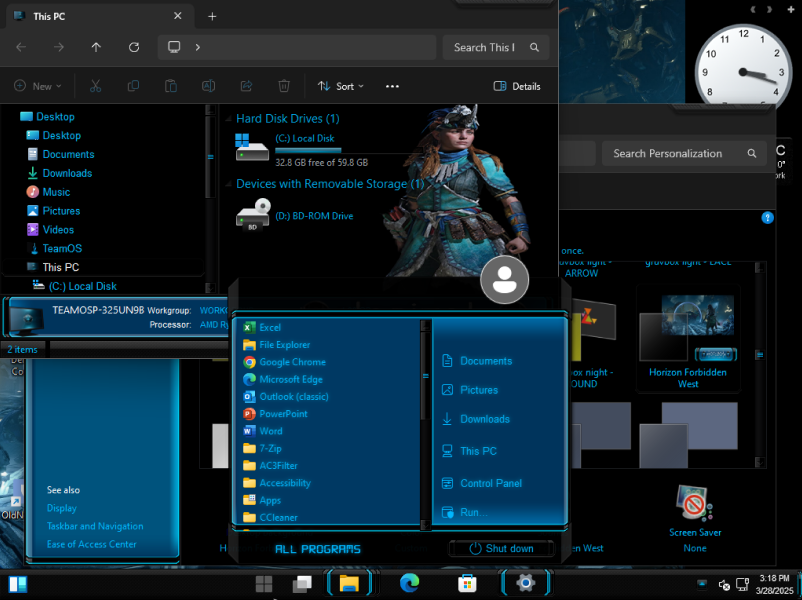802x600 pixels.
Task: Open the New dropdown in File Explorer
Action: click(38, 86)
